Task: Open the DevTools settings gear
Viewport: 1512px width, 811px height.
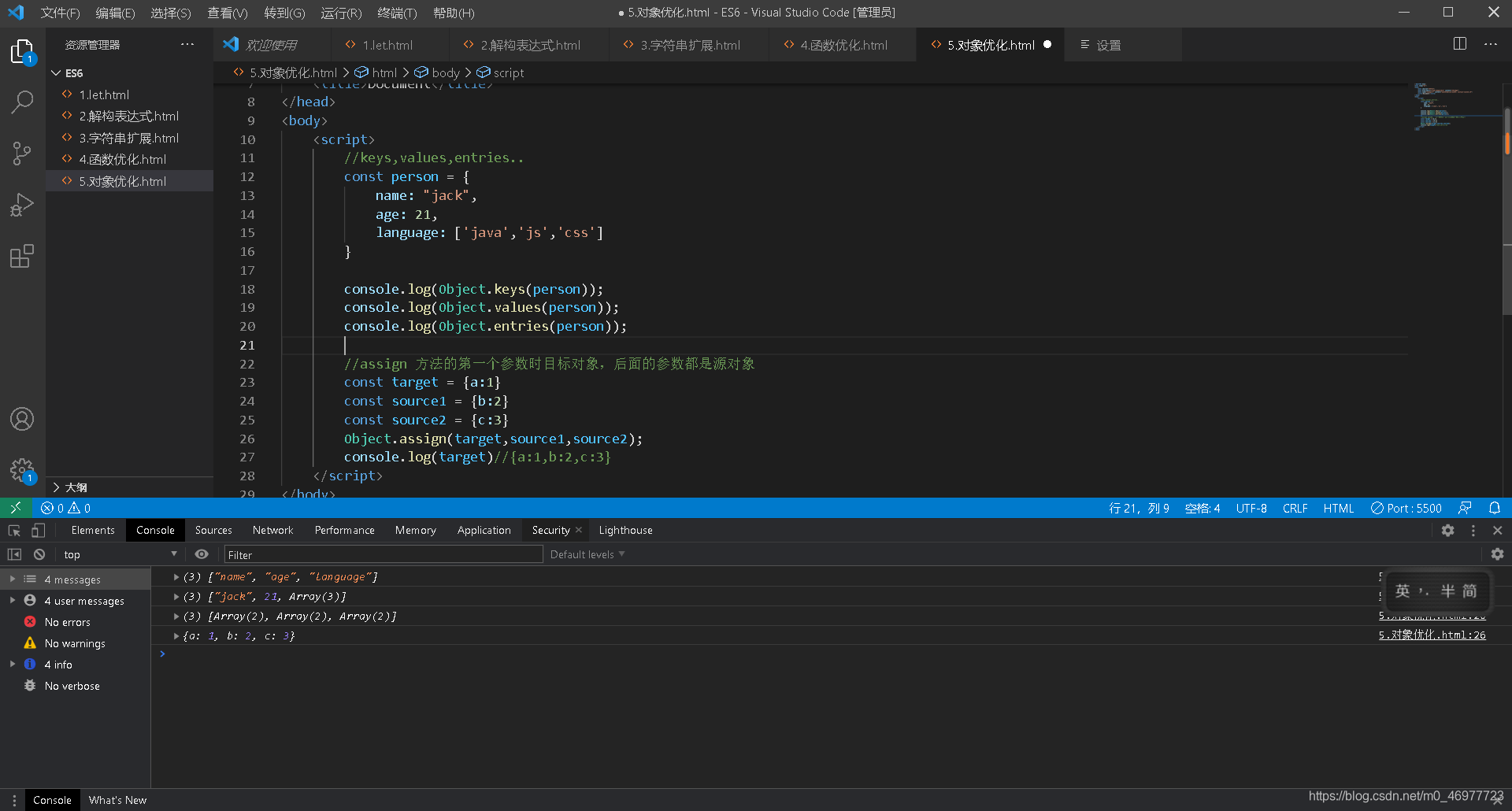Action: 1447,530
